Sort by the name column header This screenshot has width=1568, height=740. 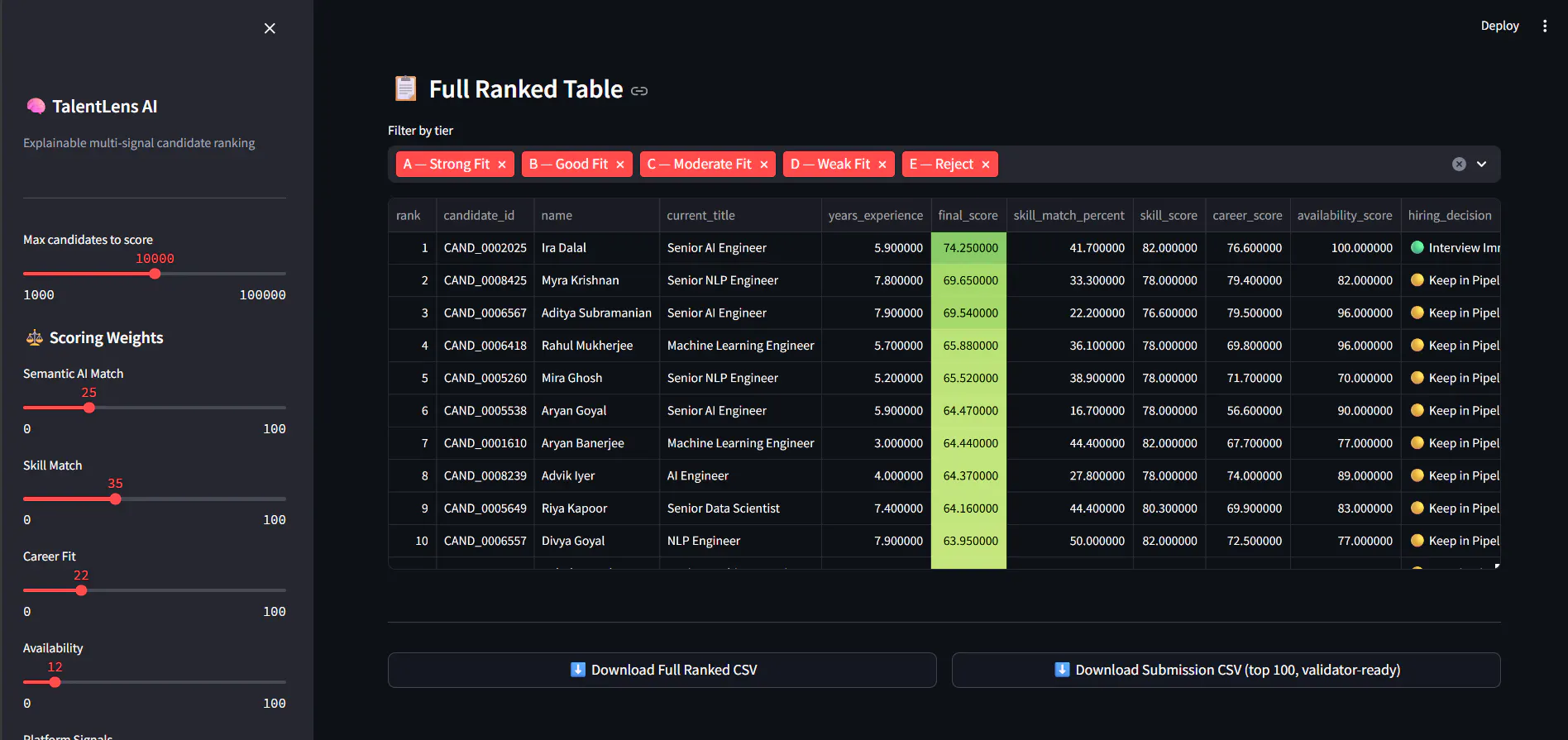596,215
